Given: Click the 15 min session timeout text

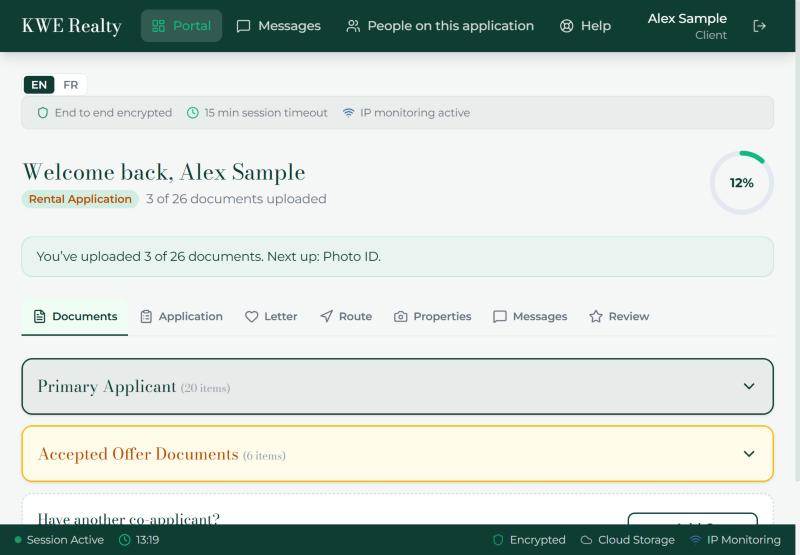Looking at the screenshot, I should click(x=266, y=113).
